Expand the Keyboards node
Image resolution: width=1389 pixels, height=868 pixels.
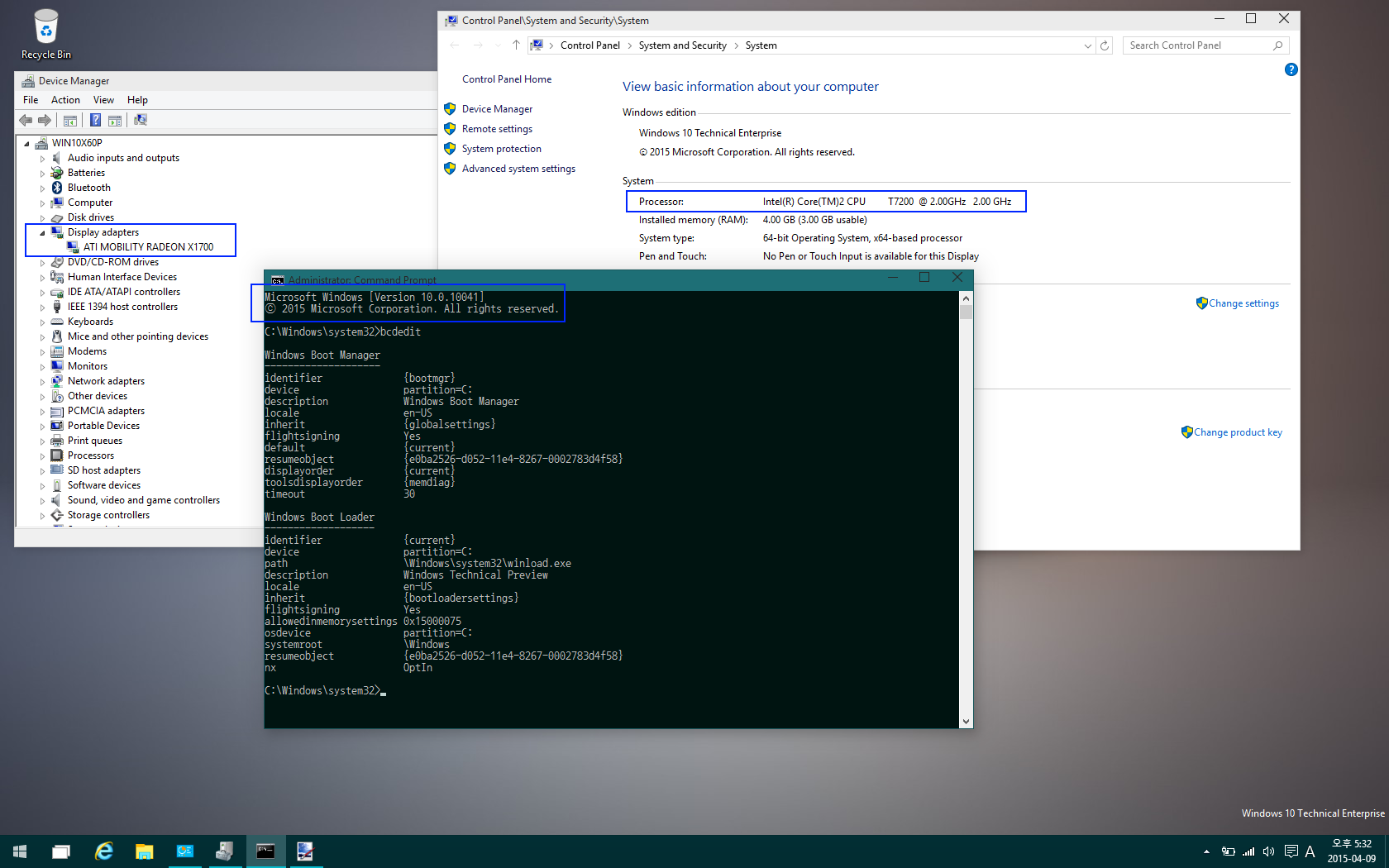(42, 322)
